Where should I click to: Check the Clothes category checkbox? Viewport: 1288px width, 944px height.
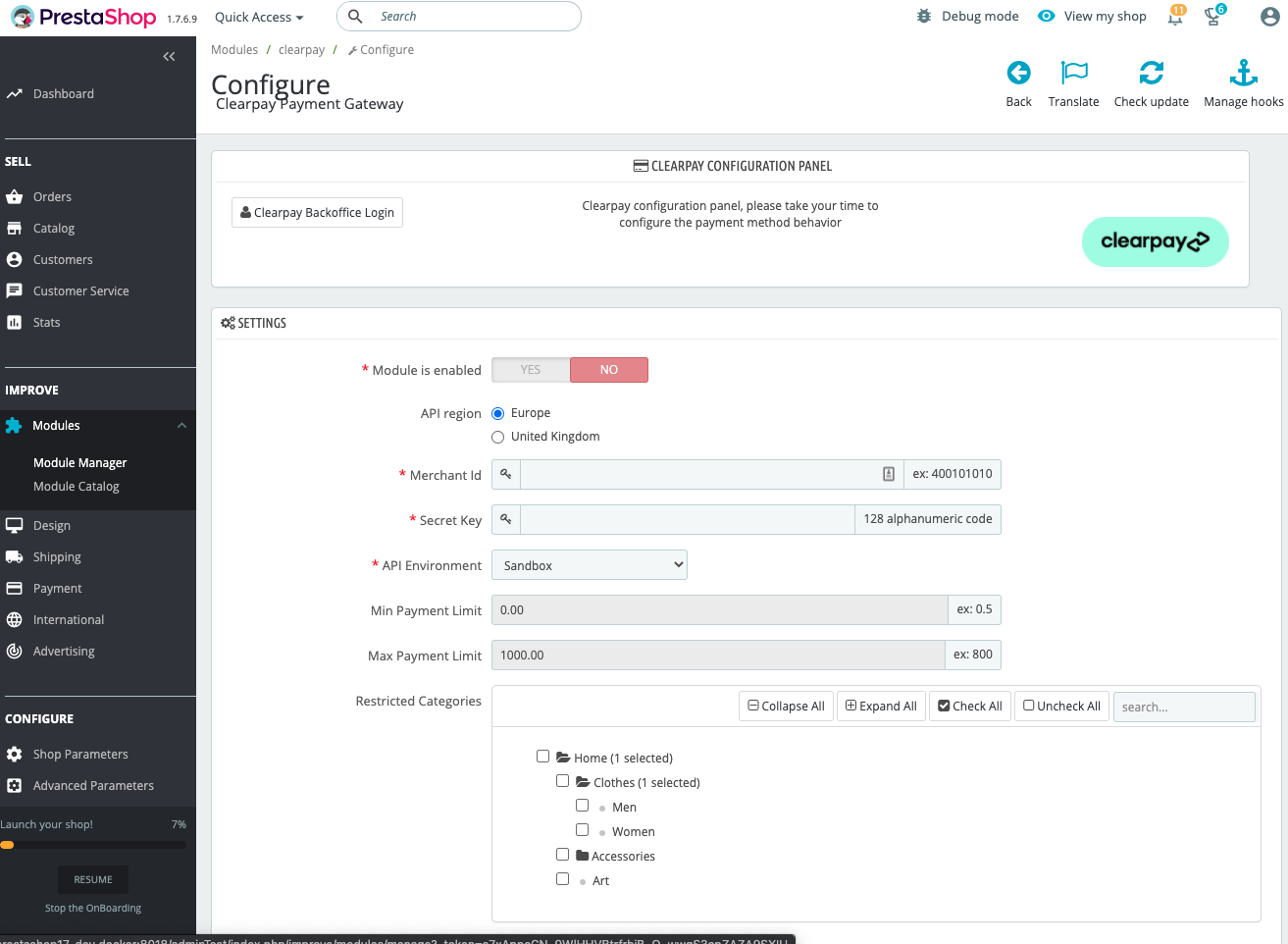(562, 781)
